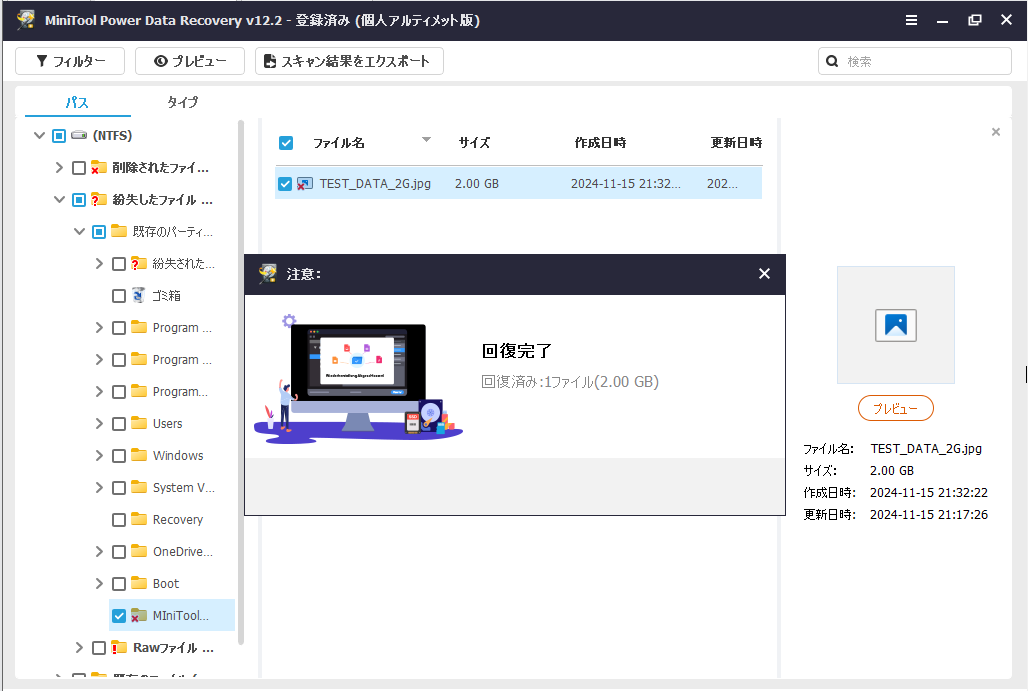
Task: Expand the Rawファイル node
Action: (x=79, y=648)
